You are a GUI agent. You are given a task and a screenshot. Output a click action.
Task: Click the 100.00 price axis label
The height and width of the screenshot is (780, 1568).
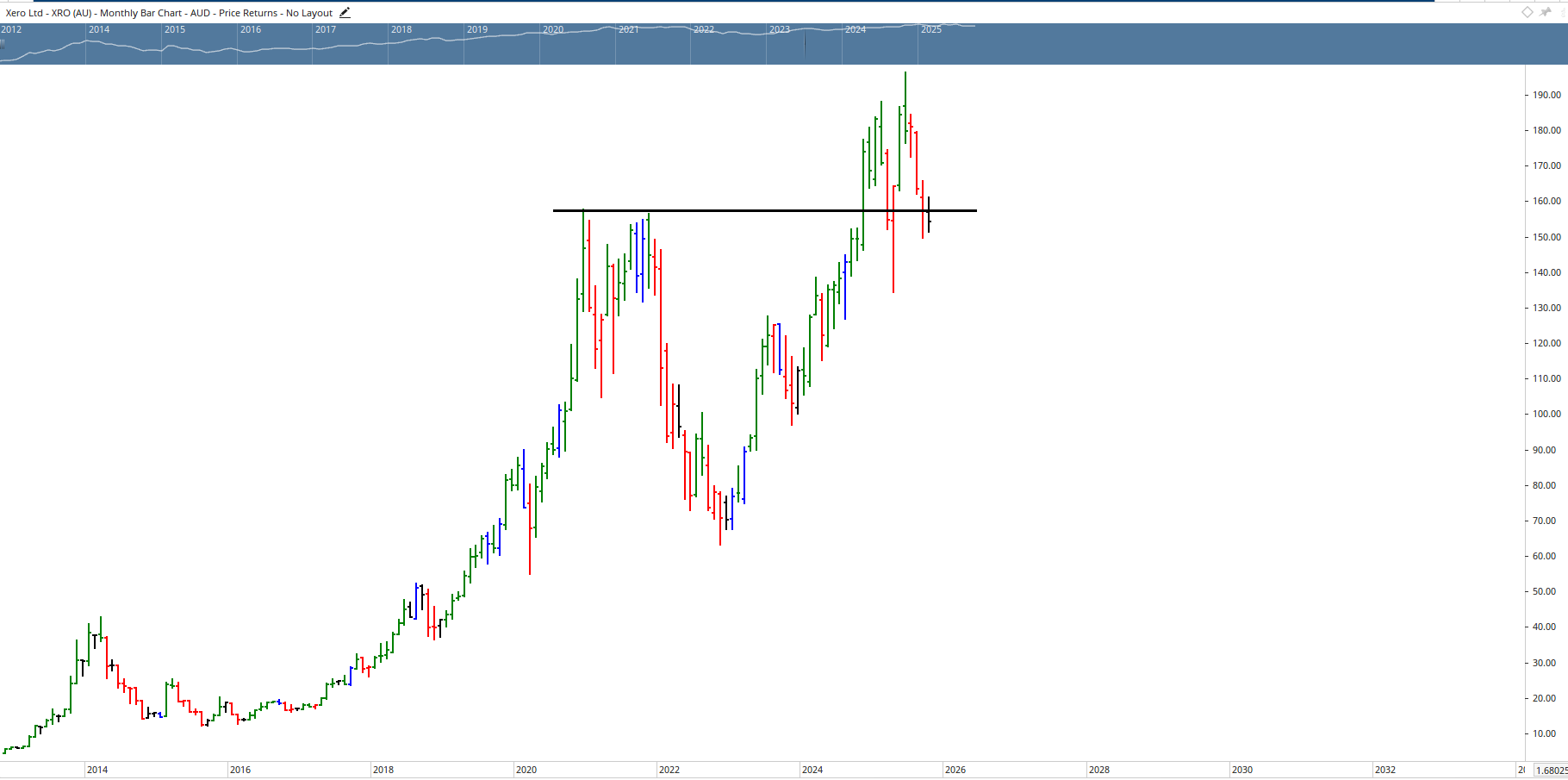(x=1546, y=414)
